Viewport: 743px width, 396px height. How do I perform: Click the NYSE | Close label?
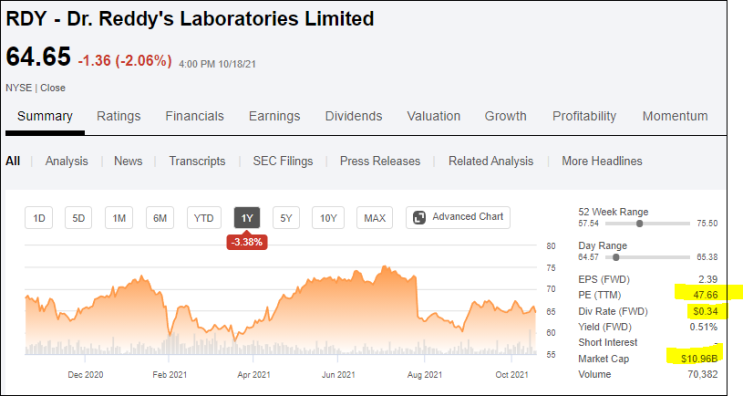(x=36, y=88)
